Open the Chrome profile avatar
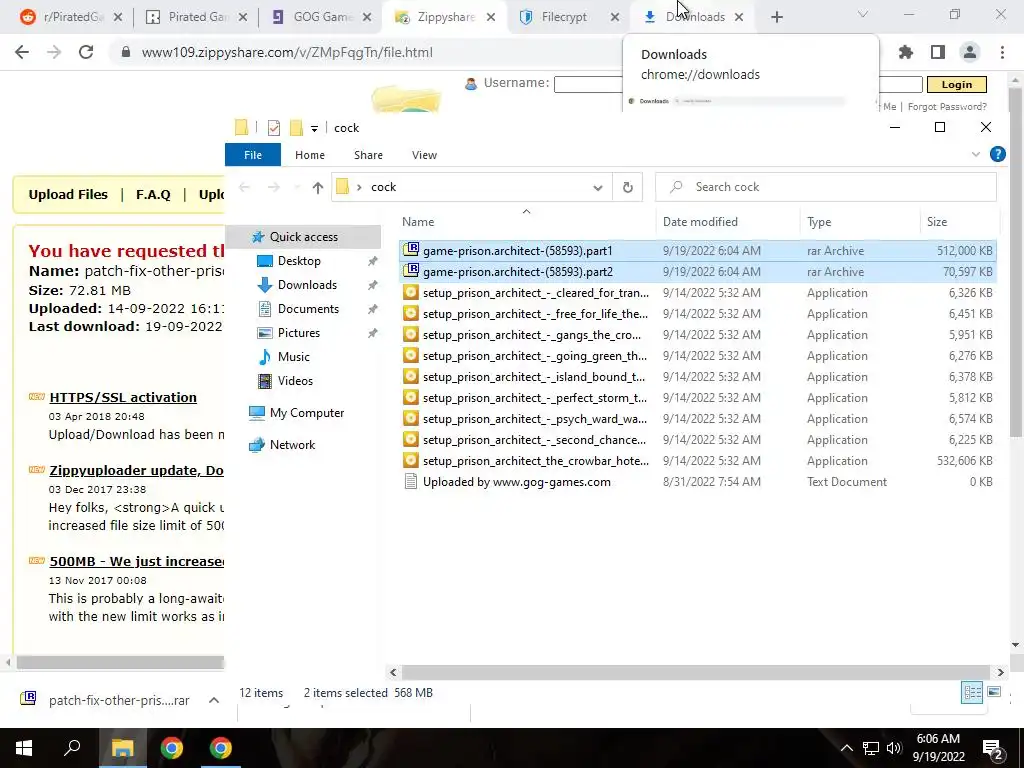The width and height of the screenshot is (1024, 768). (970, 52)
